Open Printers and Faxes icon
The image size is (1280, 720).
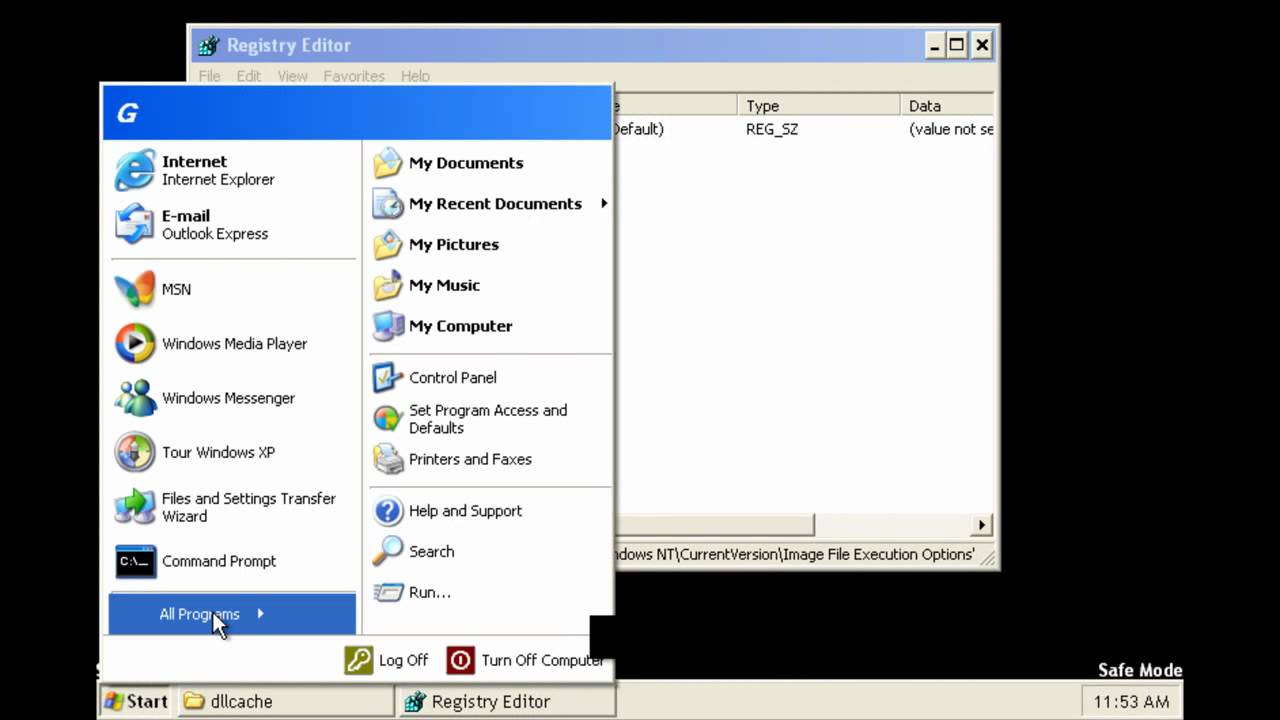pos(388,460)
